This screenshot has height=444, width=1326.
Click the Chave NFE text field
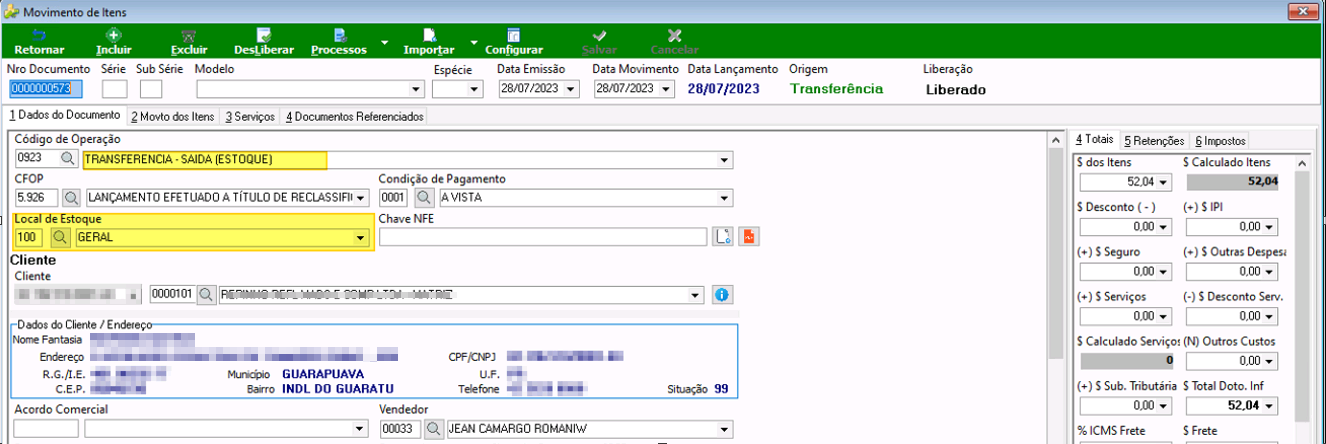[x=543, y=237]
